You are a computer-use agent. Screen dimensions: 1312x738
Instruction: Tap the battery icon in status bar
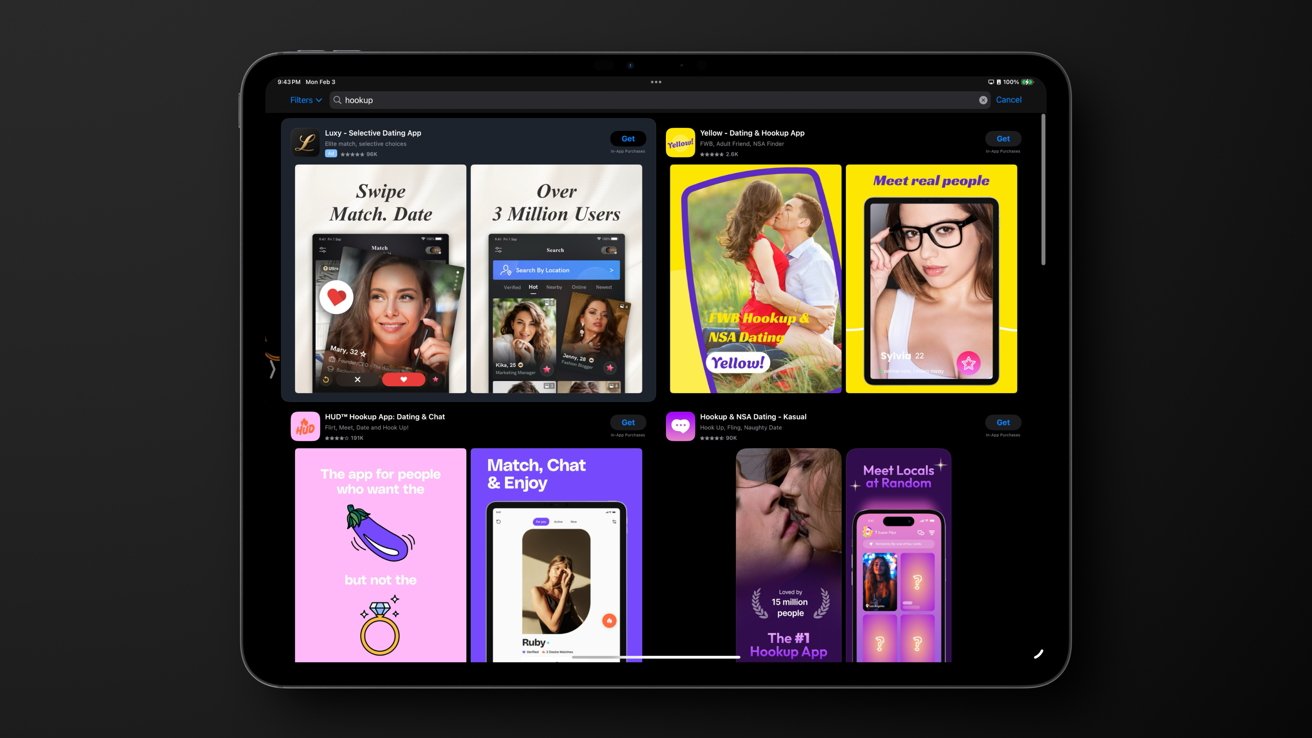click(x=1027, y=82)
